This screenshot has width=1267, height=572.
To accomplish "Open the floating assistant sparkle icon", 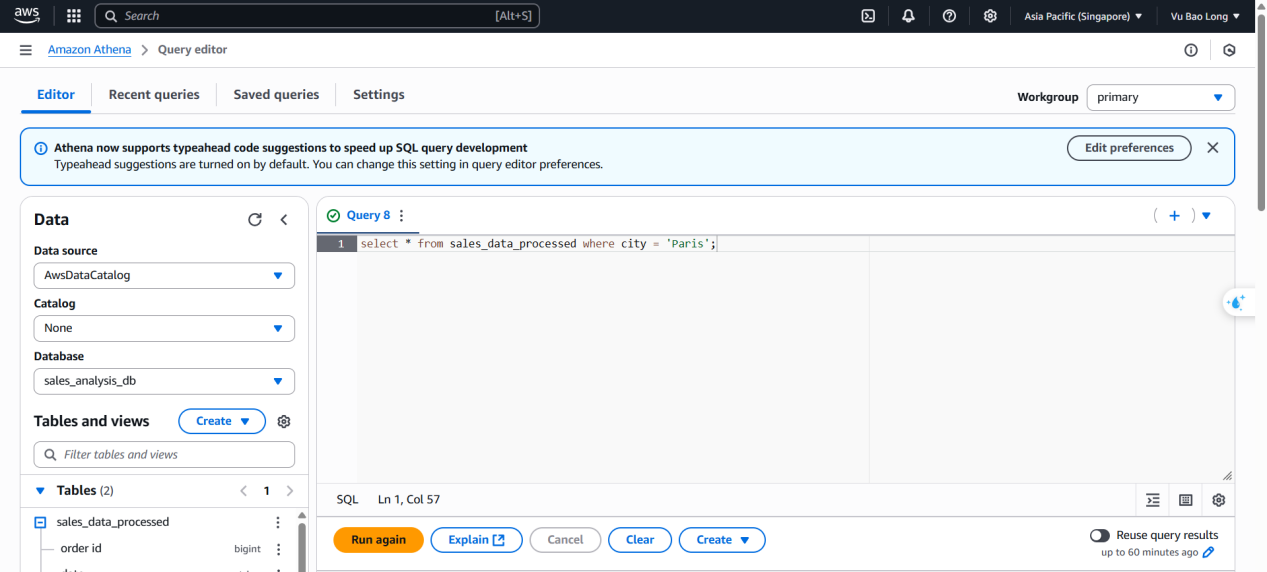I will coord(1237,303).
